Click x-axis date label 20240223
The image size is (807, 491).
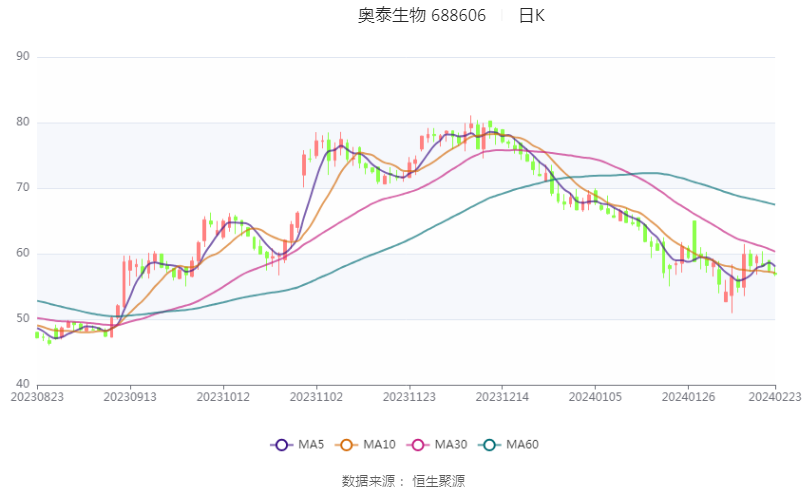tap(775, 397)
